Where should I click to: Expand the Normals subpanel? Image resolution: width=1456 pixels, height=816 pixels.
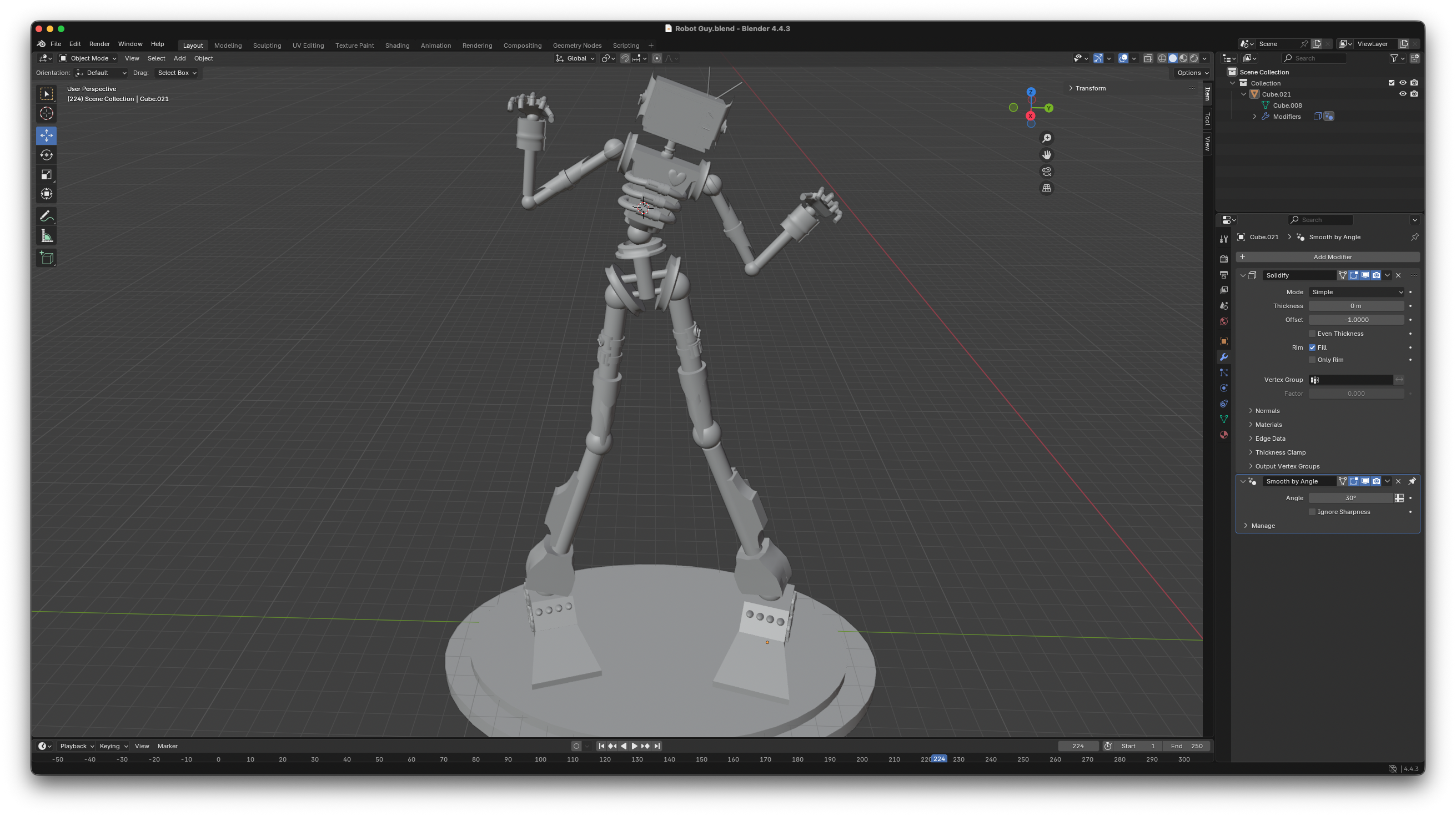[1267, 411]
